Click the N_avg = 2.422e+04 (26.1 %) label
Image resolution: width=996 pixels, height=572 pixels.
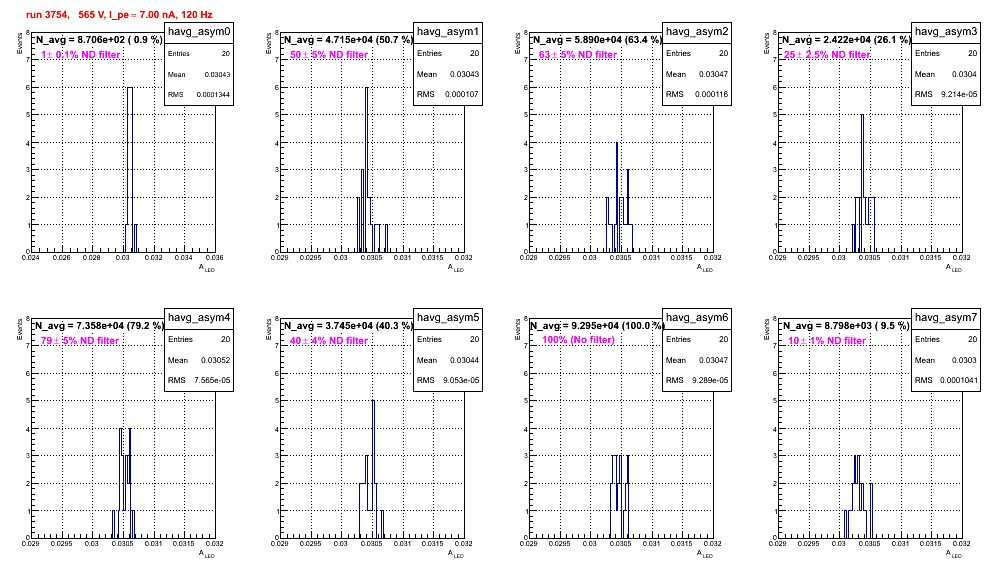point(845,39)
